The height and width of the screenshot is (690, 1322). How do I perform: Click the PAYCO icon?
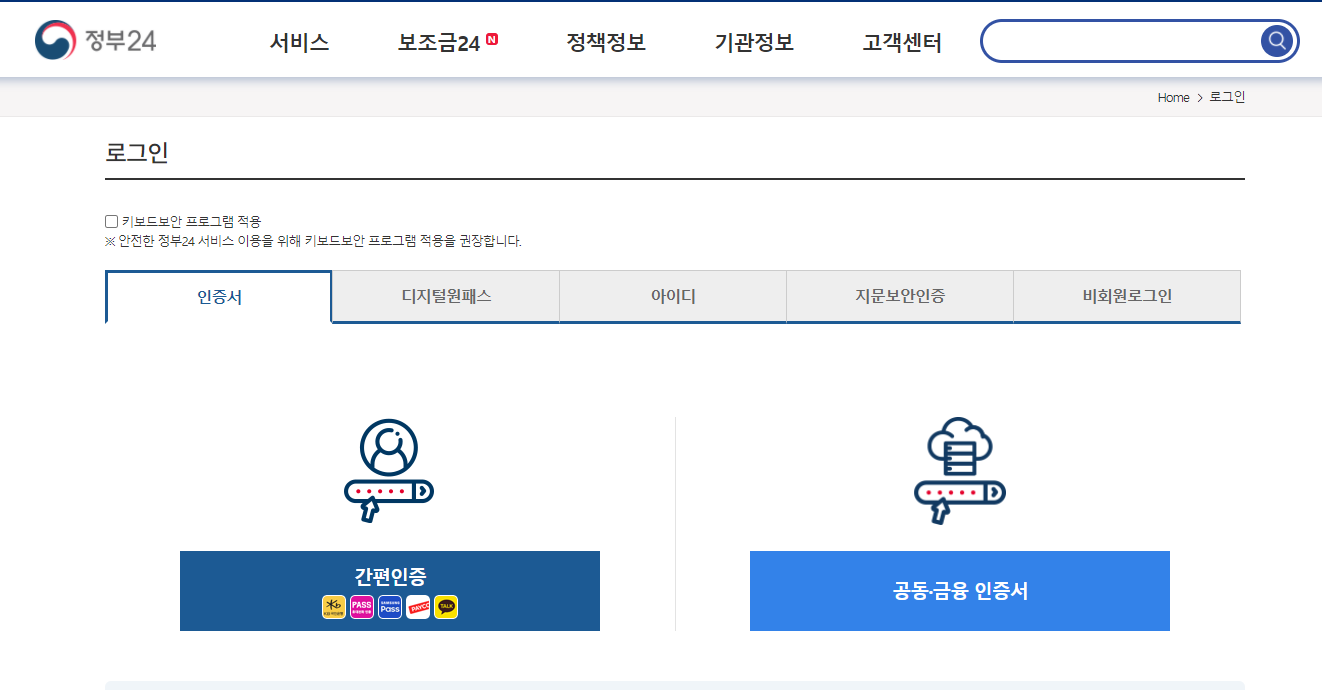coord(418,607)
